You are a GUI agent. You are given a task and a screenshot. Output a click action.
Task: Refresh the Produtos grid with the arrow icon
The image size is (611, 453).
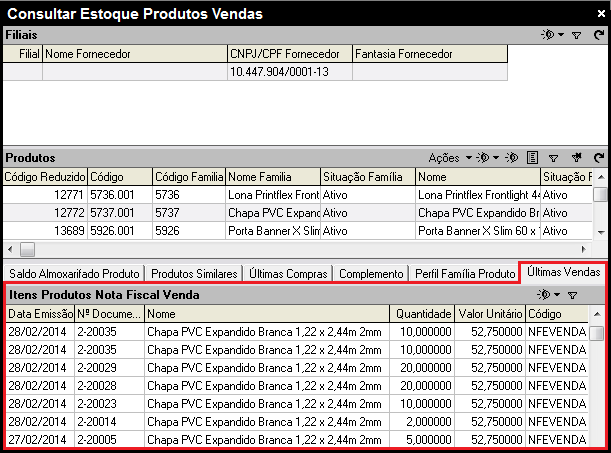click(x=599, y=158)
